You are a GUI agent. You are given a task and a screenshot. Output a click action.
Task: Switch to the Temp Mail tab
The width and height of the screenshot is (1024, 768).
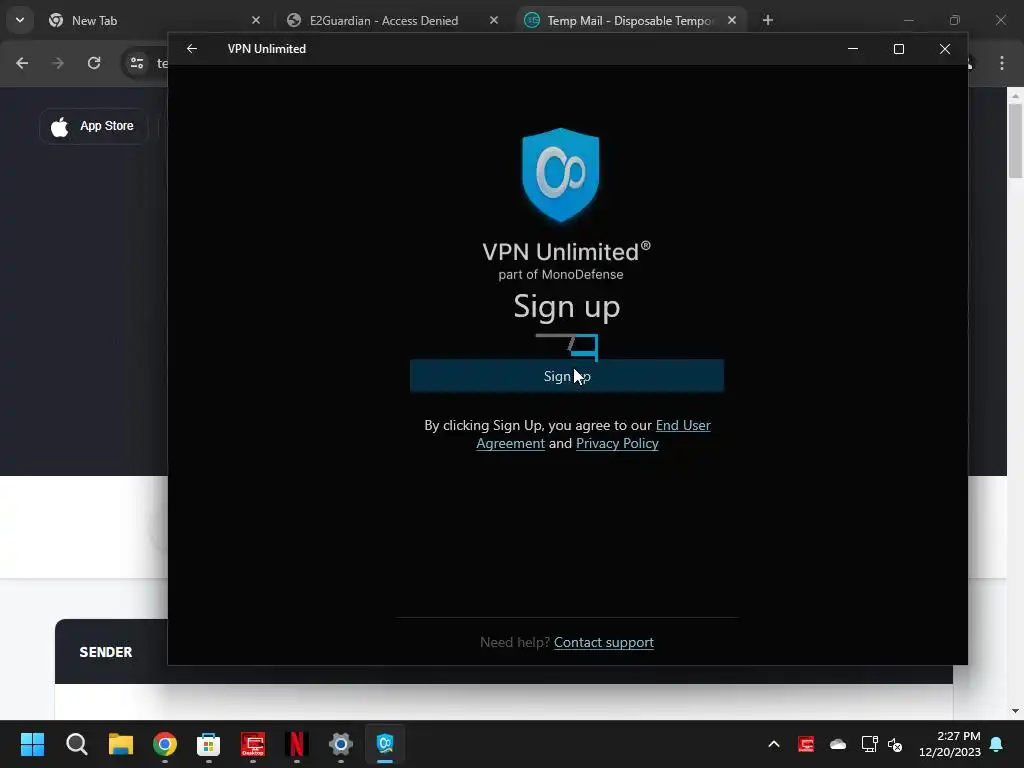(629, 20)
